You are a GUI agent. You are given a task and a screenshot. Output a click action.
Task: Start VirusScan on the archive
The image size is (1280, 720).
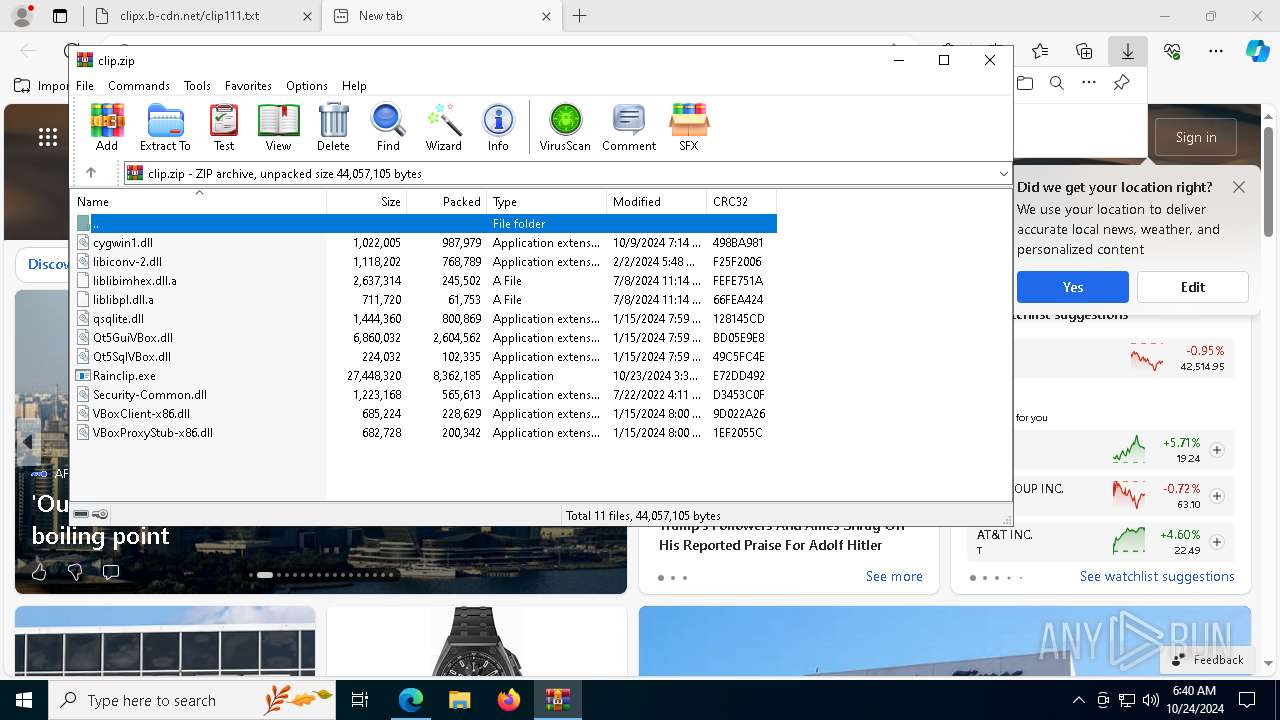[x=565, y=127]
